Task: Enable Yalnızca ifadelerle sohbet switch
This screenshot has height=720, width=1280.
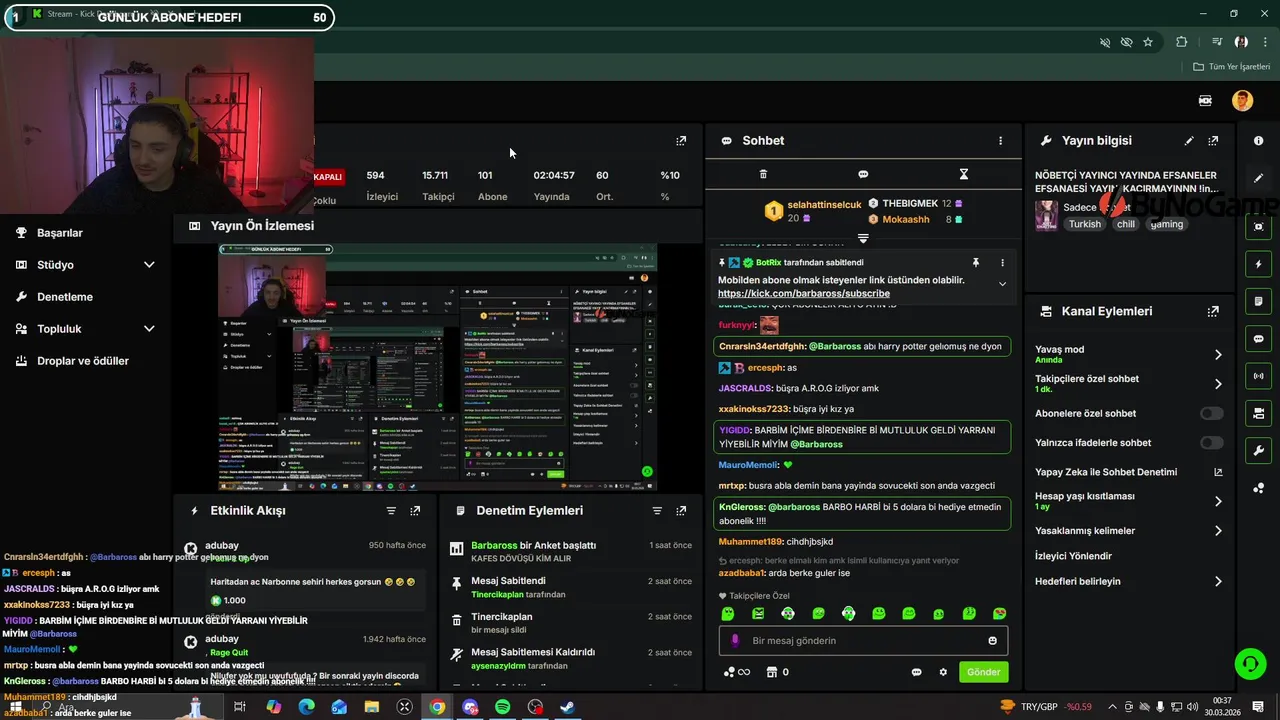Action: [x=1211, y=443]
